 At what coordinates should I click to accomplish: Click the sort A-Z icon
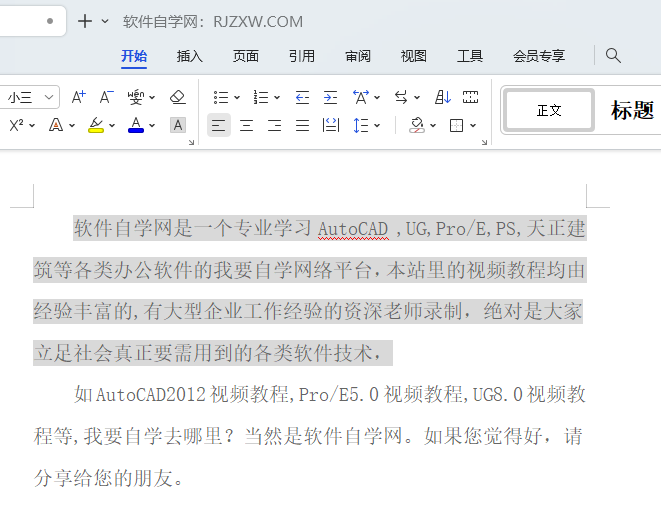click(x=443, y=97)
